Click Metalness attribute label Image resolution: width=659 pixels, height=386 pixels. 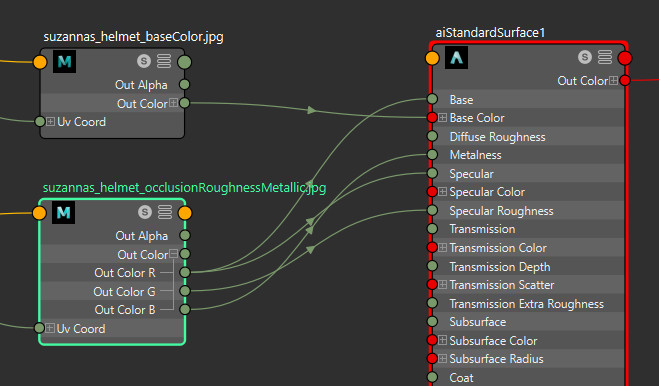[475, 155]
